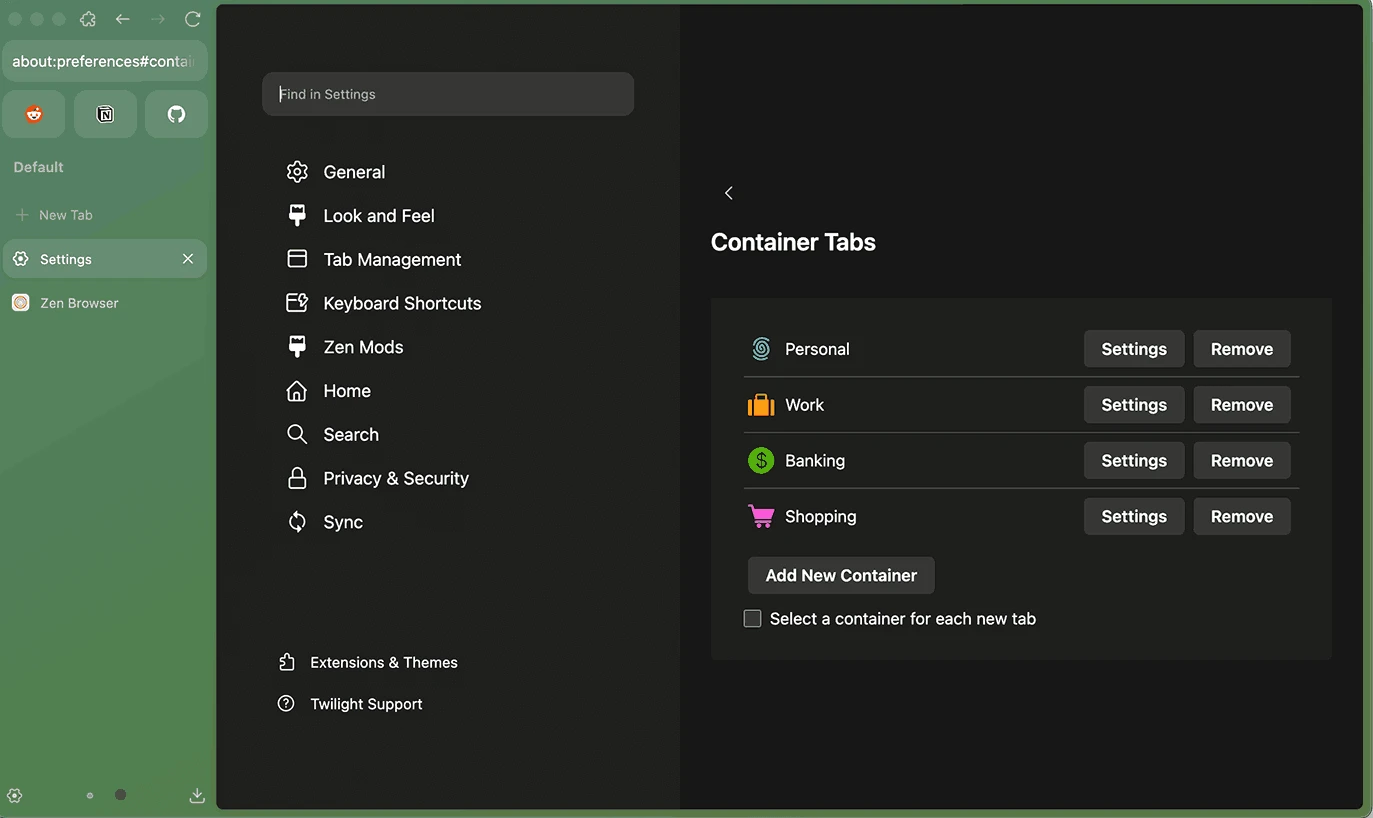
Task: Close the Settings tab
Action: (188, 259)
